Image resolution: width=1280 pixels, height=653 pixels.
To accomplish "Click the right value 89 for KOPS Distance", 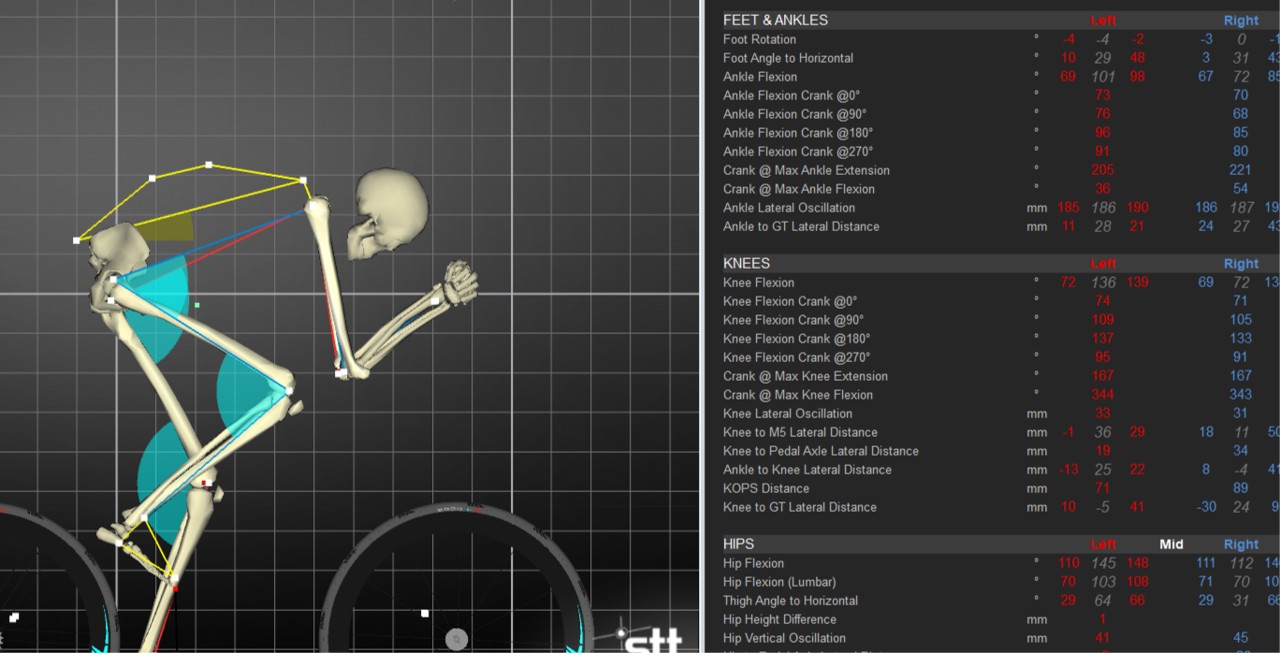I will pyautogui.click(x=1240, y=489).
